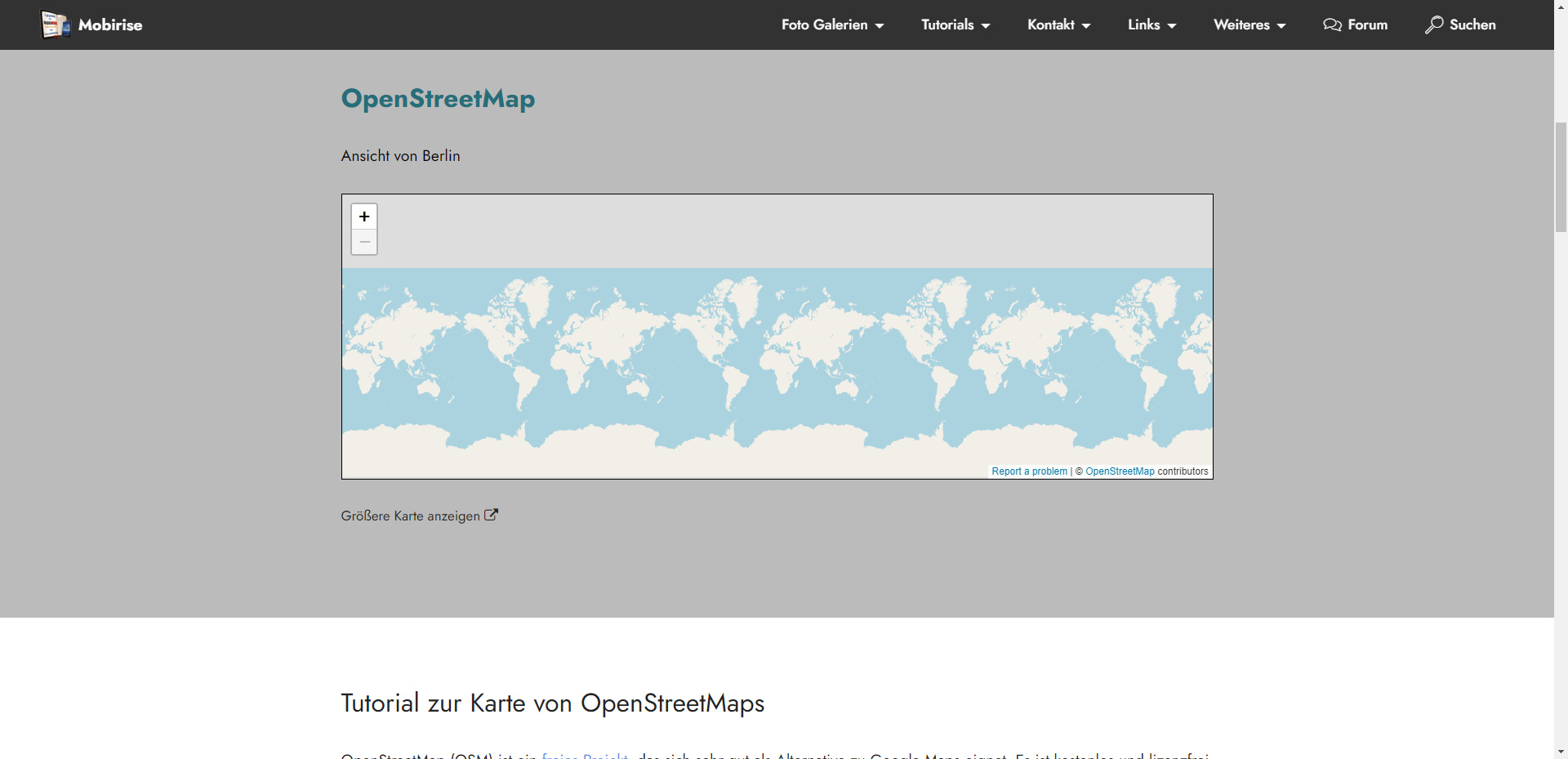Click the map zoom out minus button
1568x759 pixels.
tap(364, 242)
